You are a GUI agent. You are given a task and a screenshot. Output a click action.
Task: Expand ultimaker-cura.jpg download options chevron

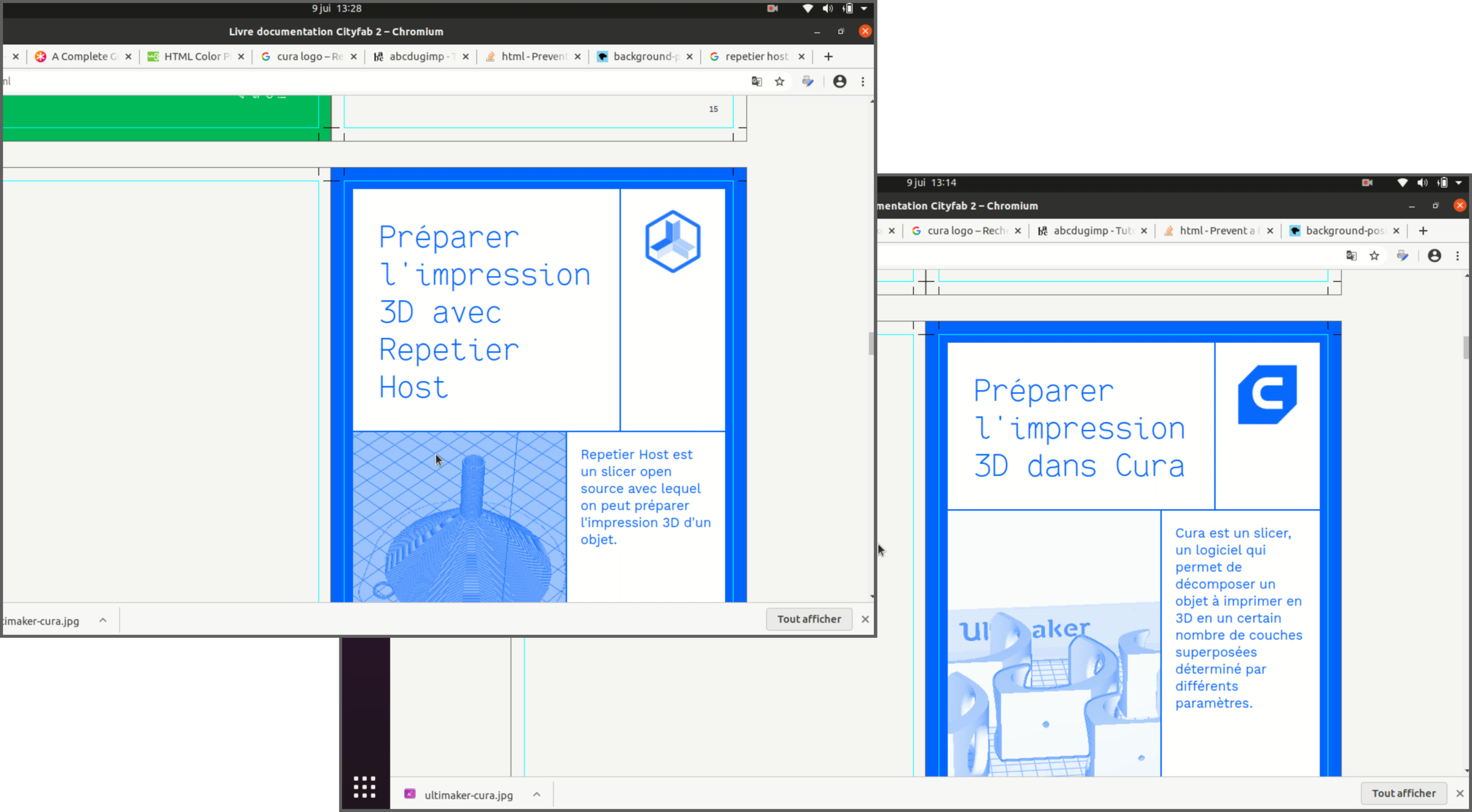click(x=537, y=795)
